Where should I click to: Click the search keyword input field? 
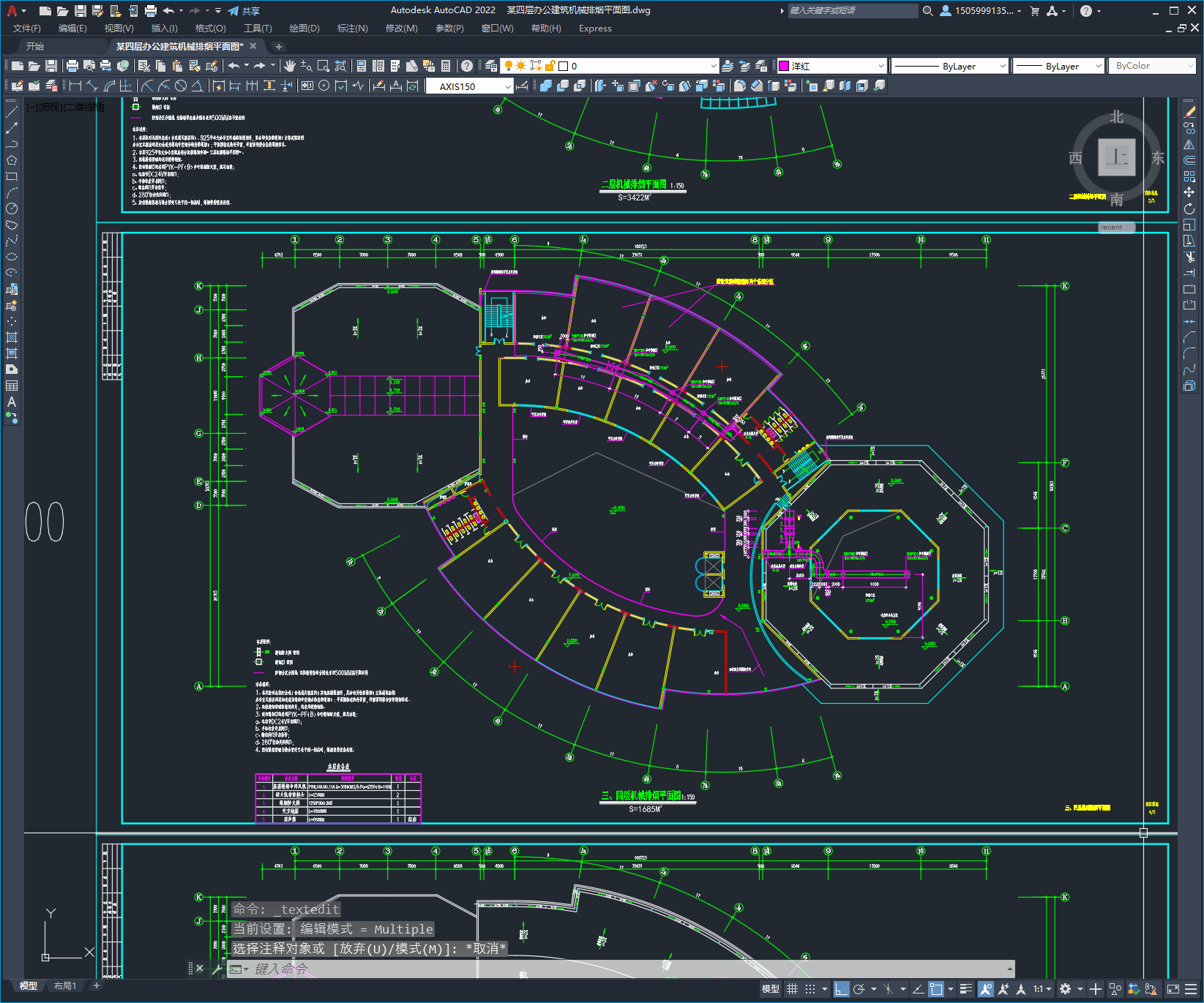[853, 11]
